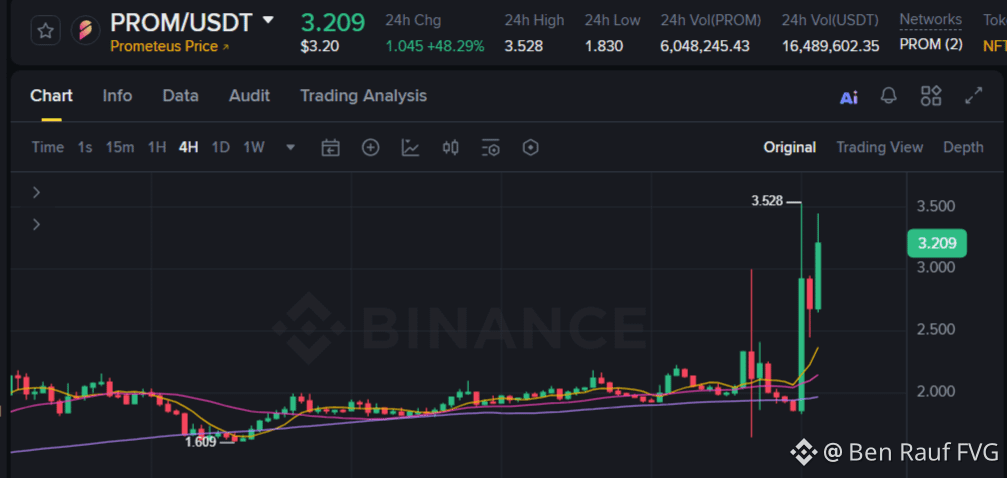Image resolution: width=1007 pixels, height=478 pixels.
Task: Open the more intervals dropdown arrow
Action: 290,147
